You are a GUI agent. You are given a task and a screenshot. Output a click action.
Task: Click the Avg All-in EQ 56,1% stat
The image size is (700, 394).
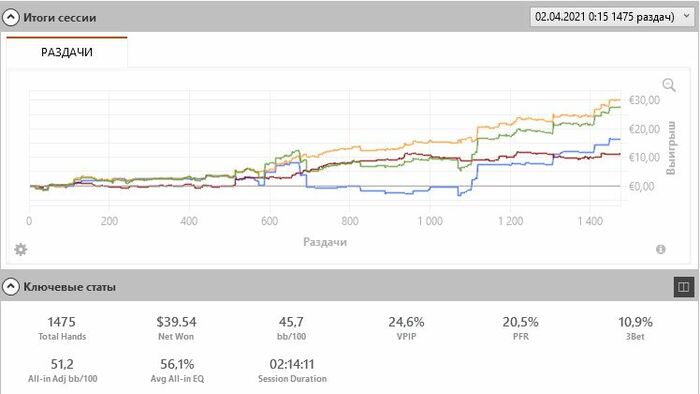(177, 370)
